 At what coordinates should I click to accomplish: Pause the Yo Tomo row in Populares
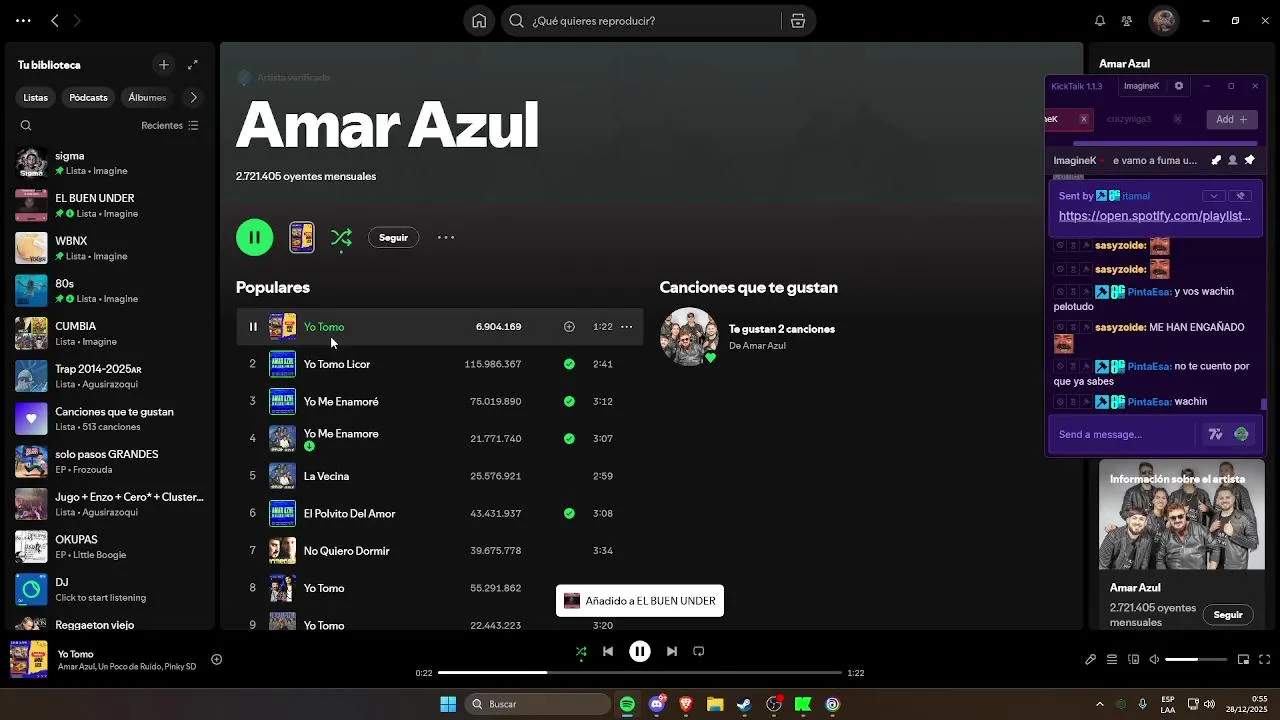253,327
